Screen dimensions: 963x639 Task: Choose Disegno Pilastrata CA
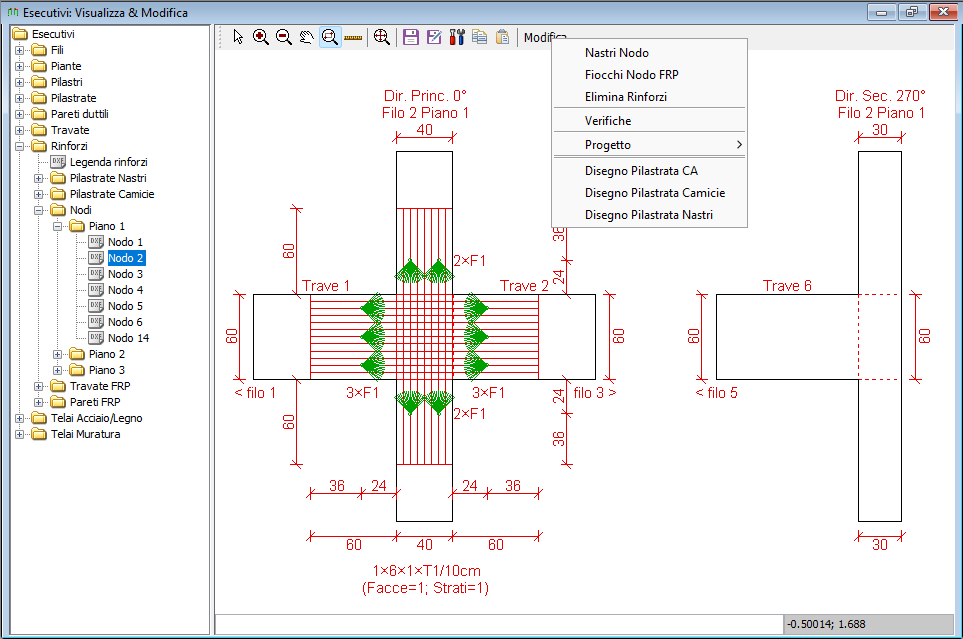[649, 171]
